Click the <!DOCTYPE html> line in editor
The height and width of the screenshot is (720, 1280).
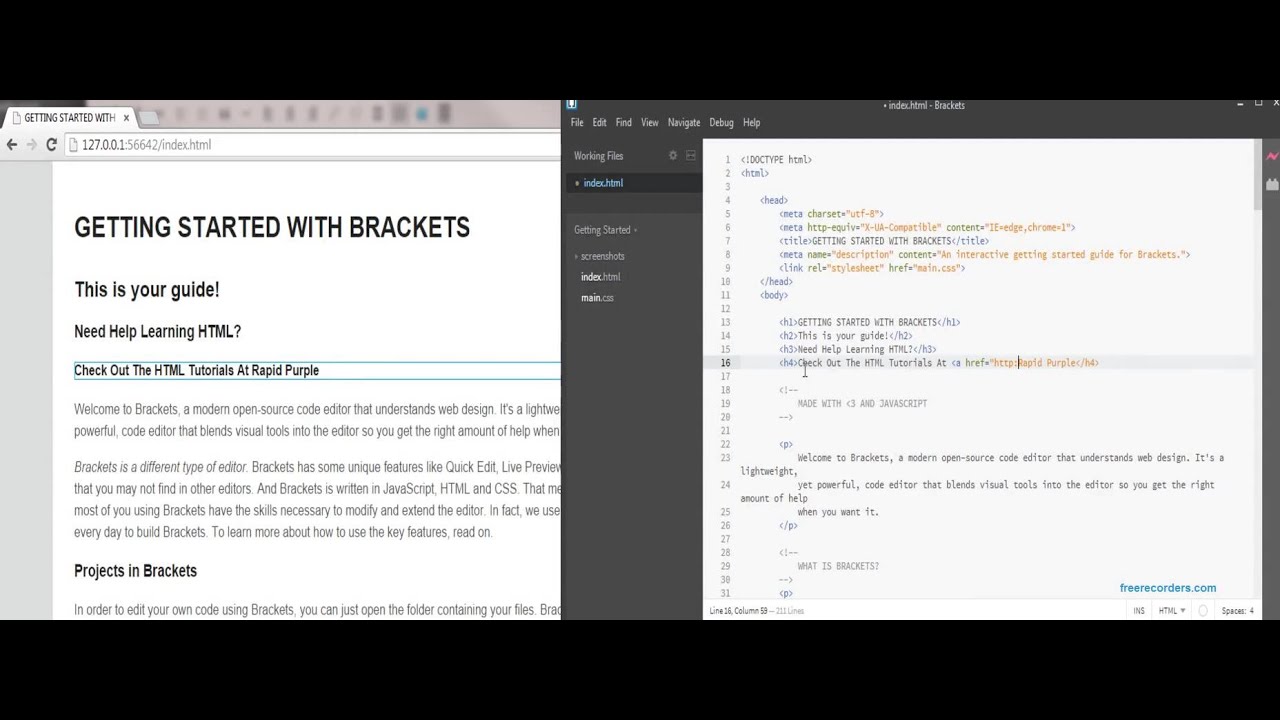(776, 160)
